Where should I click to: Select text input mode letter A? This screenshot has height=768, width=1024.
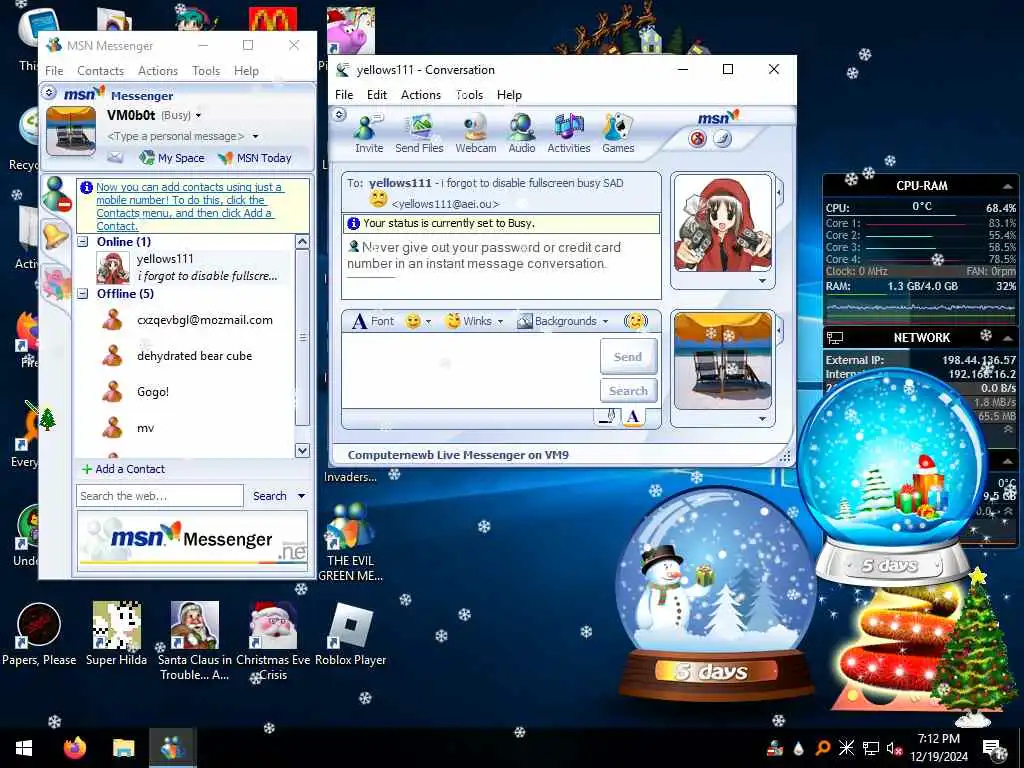click(632, 417)
